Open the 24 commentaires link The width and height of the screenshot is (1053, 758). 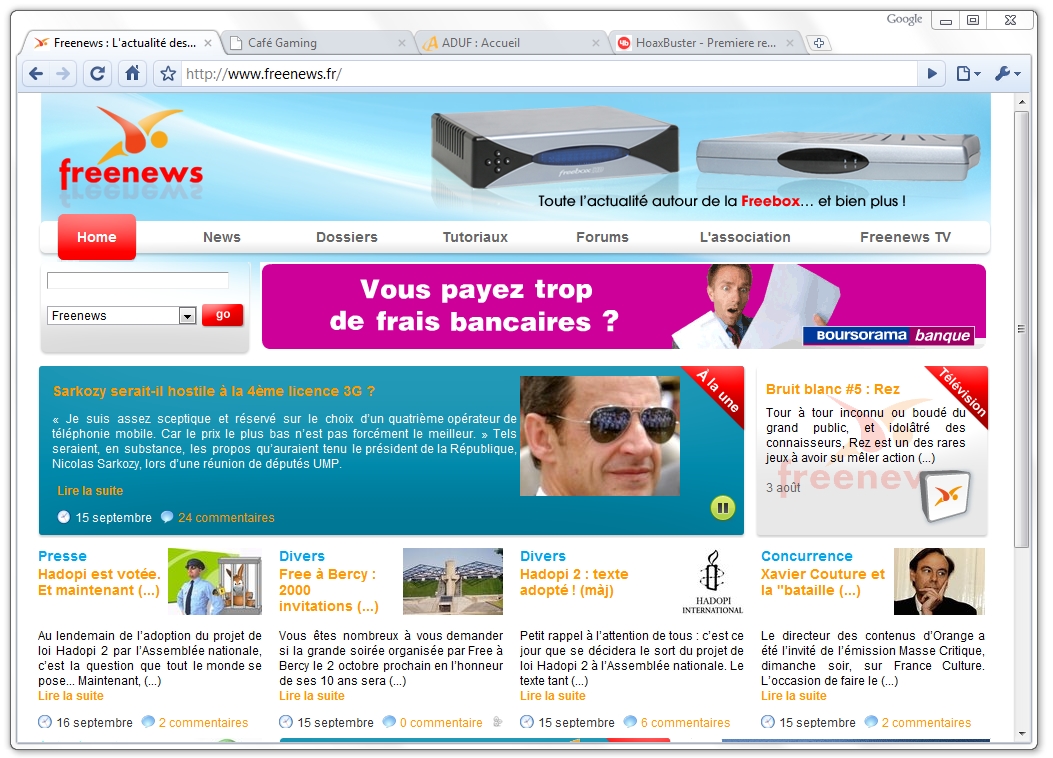(226, 518)
